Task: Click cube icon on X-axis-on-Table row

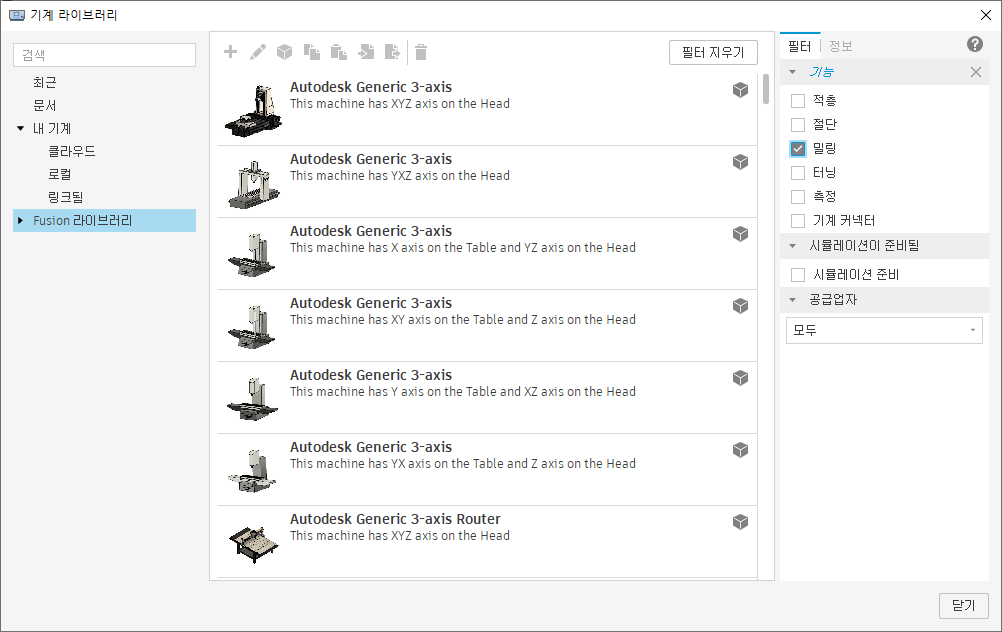Action: tap(740, 234)
